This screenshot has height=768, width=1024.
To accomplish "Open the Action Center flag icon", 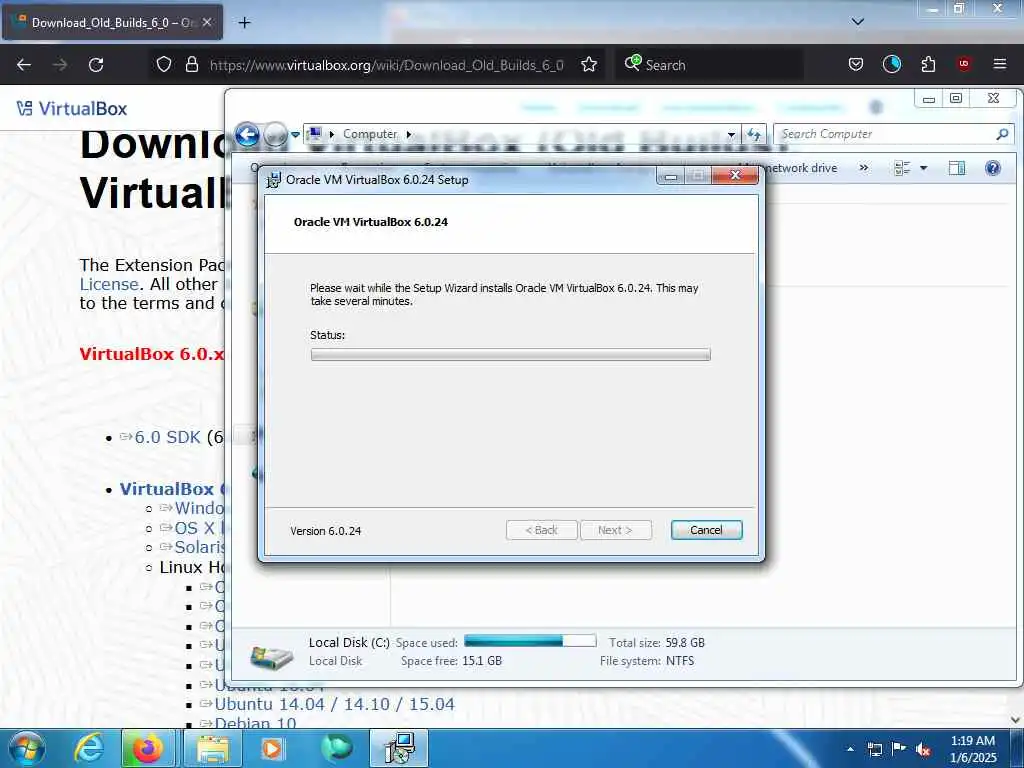I will (899, 749).
